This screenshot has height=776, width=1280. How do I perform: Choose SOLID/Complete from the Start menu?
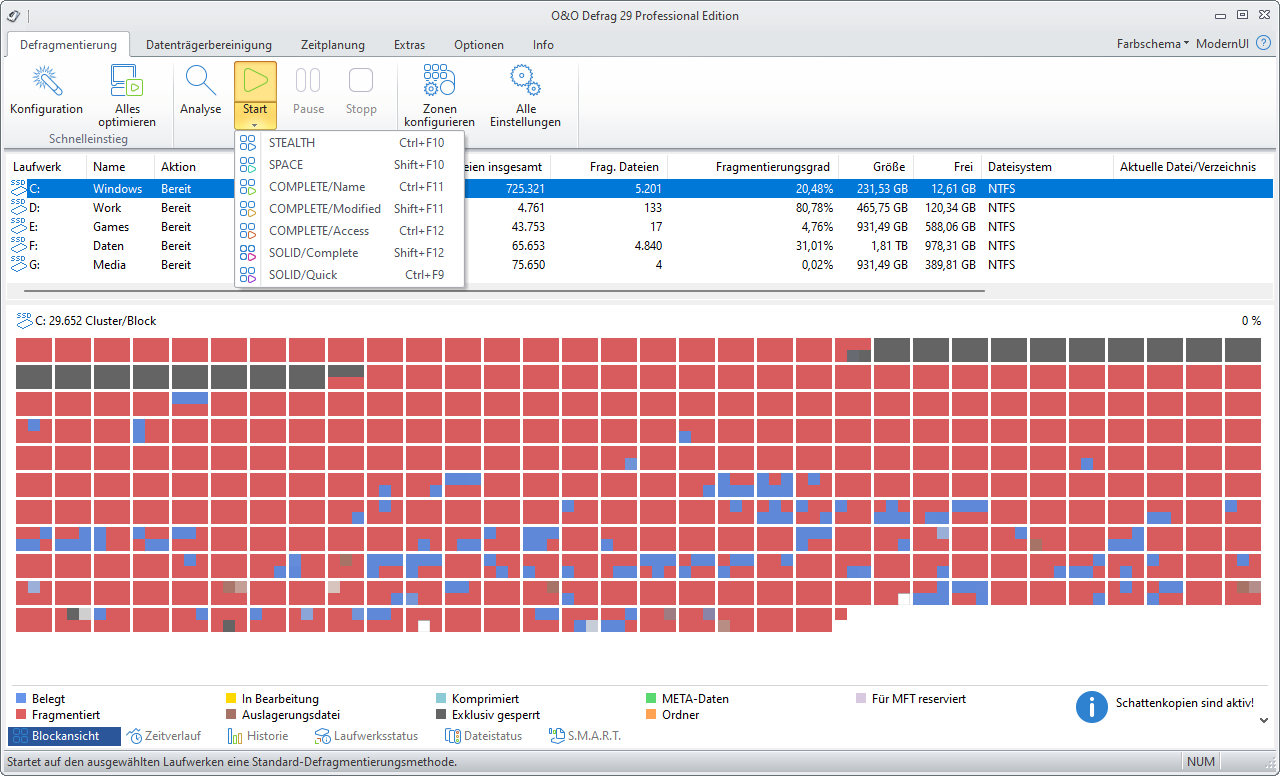pyautogui.click(x=349, y=253)
